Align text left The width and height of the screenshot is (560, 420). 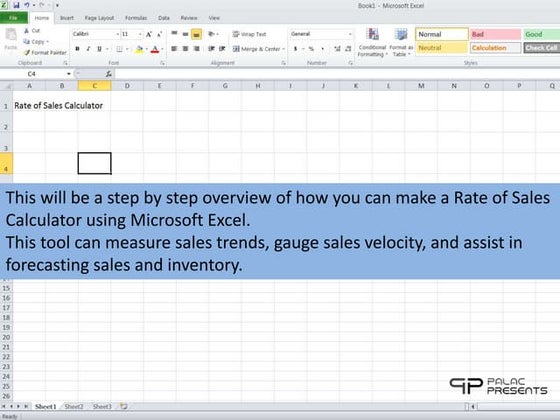[174, 49]
